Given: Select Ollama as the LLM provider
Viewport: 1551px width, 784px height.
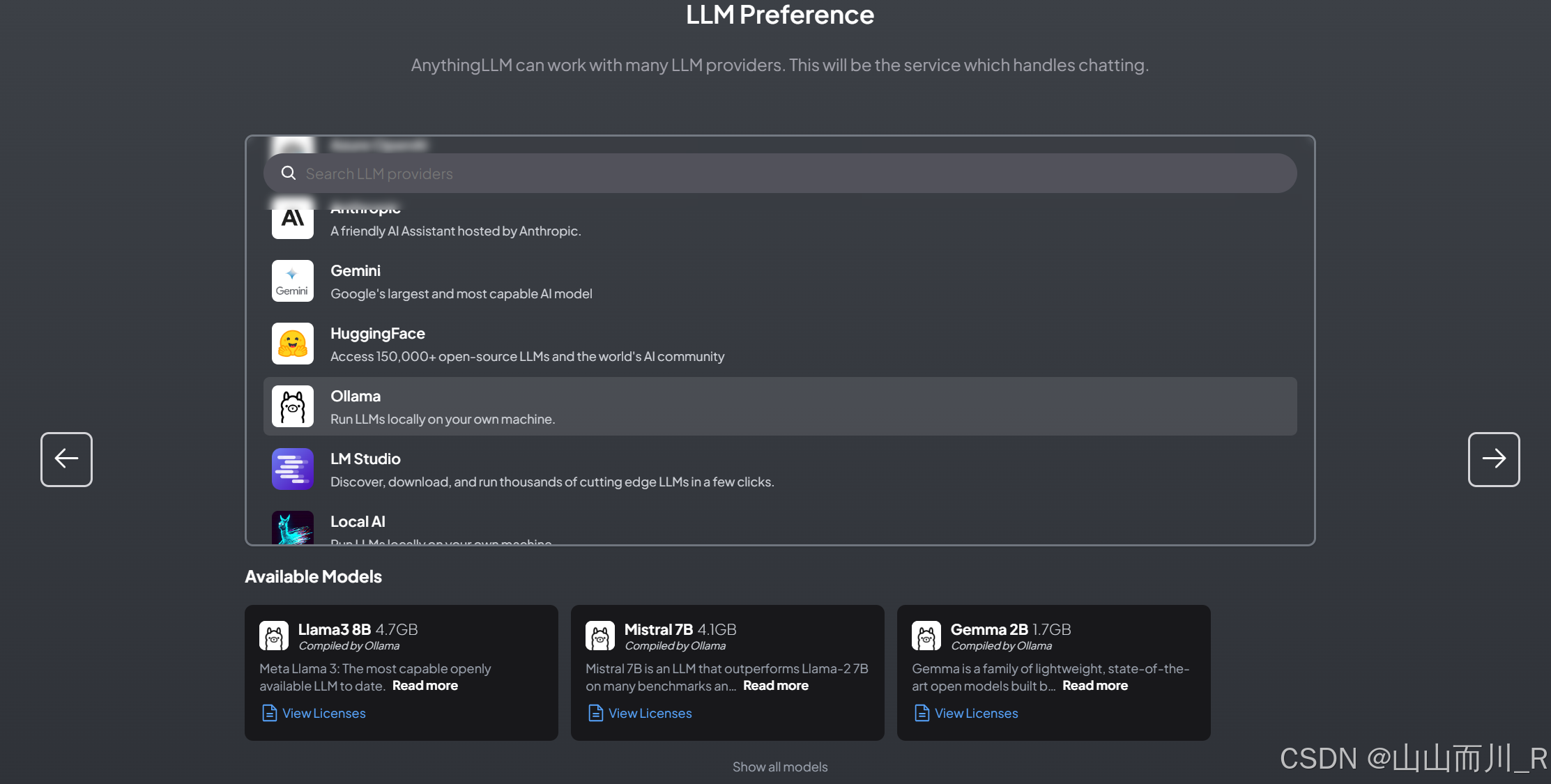Looking at the screenshot, I should pyautogui.click(x=780, y=406).
